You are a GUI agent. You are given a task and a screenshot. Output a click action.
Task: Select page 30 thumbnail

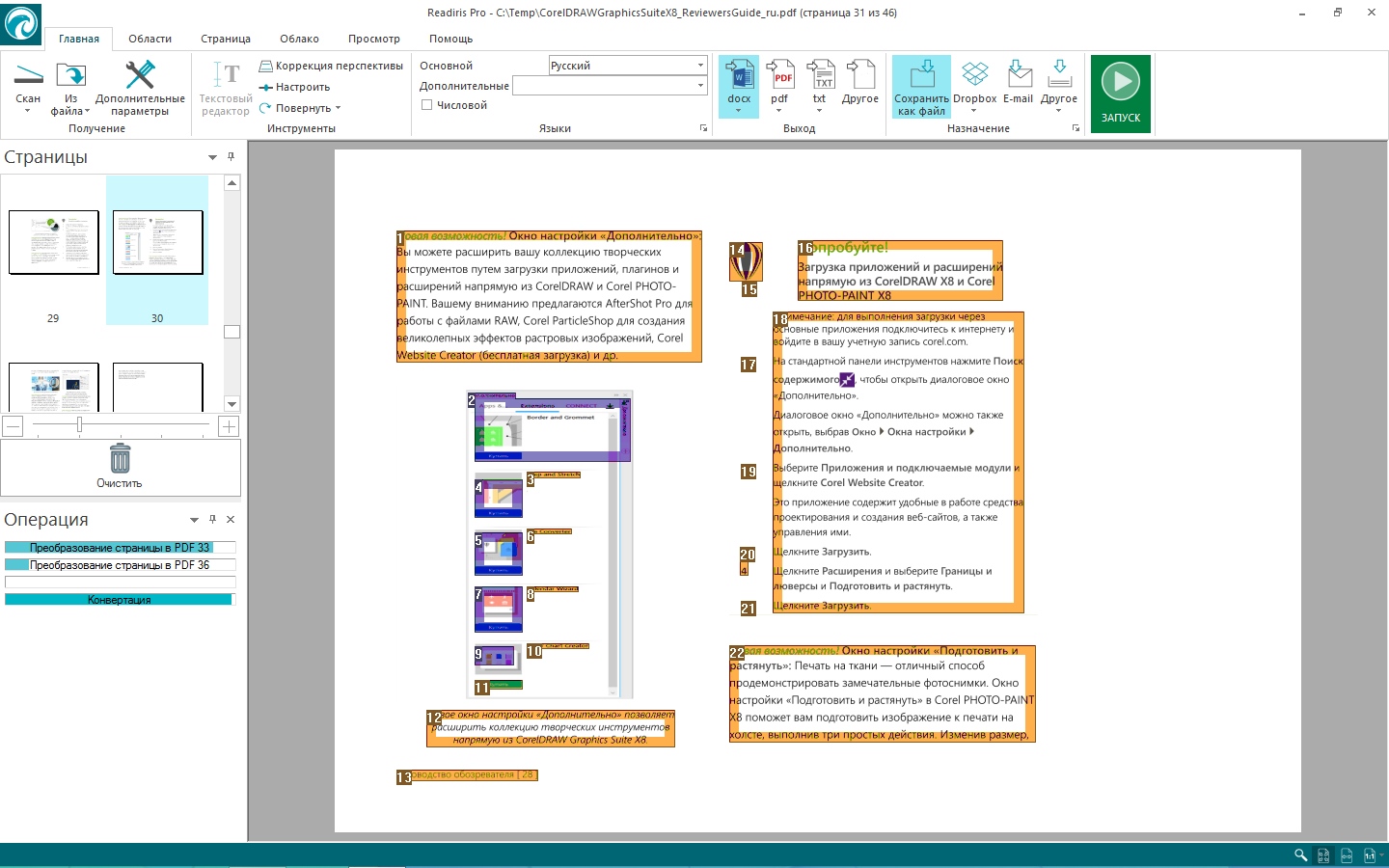158,242
